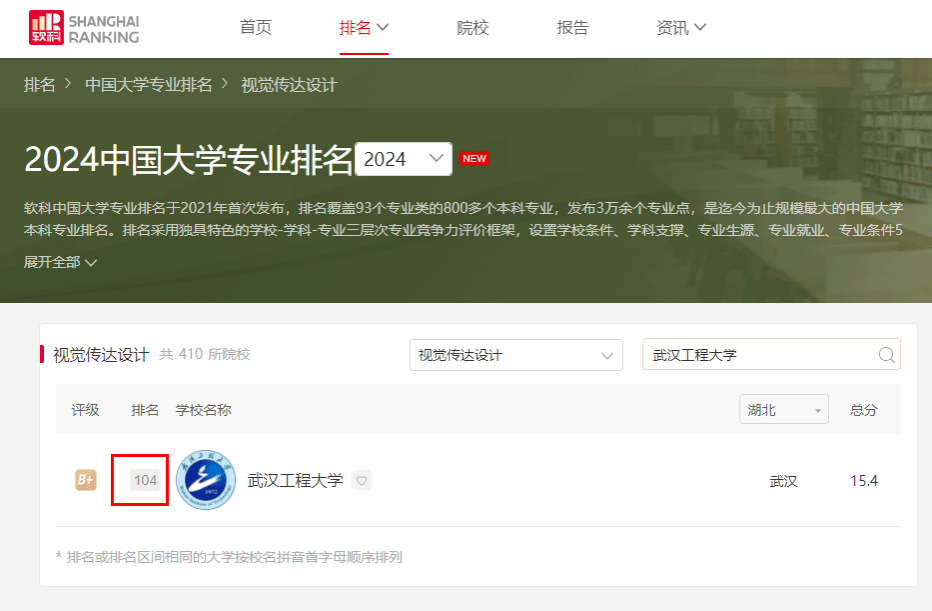Open the 资讯 navigation menu
The image size is (932, 611).
point(680,28)
